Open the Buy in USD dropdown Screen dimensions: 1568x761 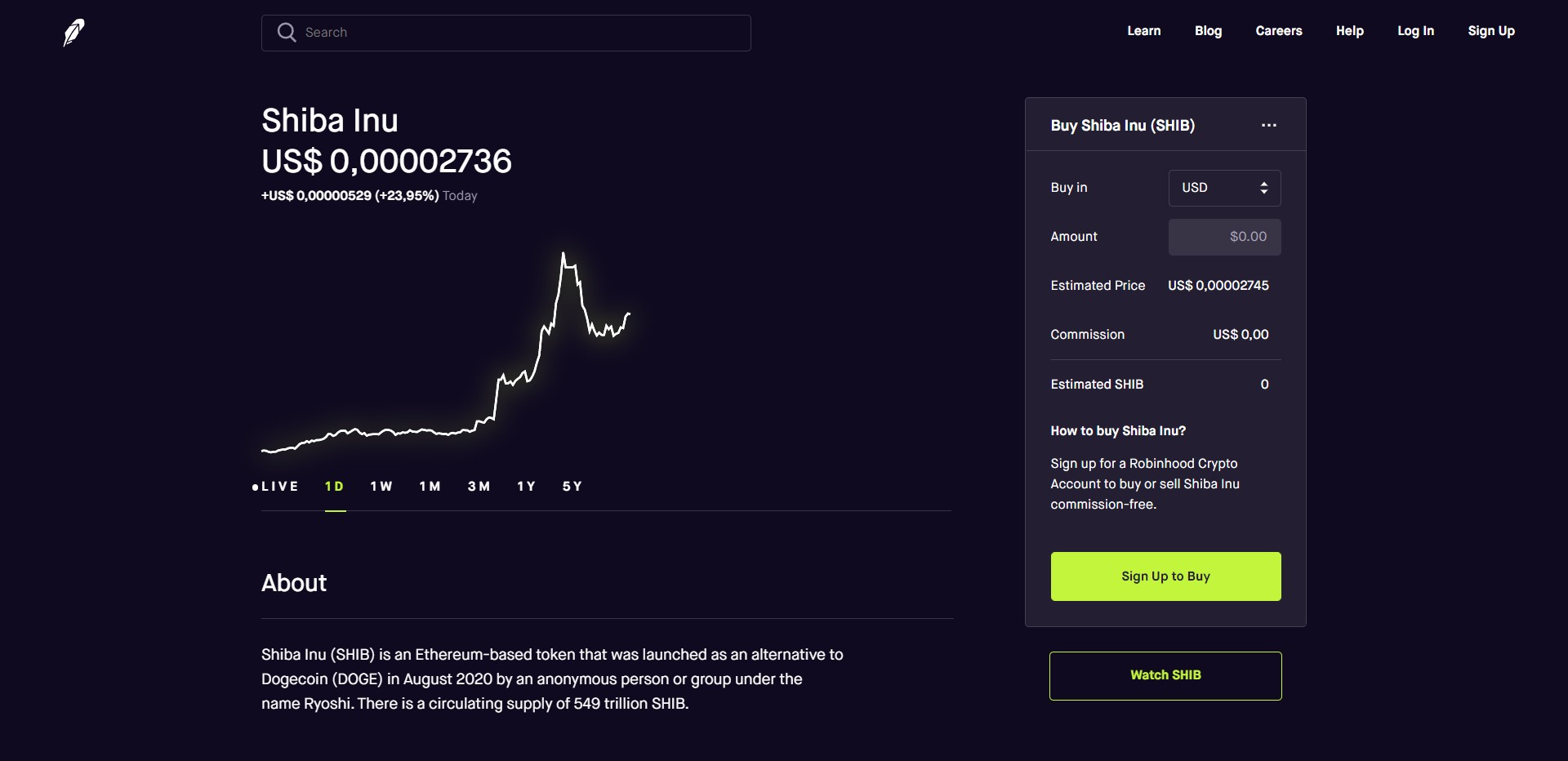pyautogui.click(x=1224, y=188)
